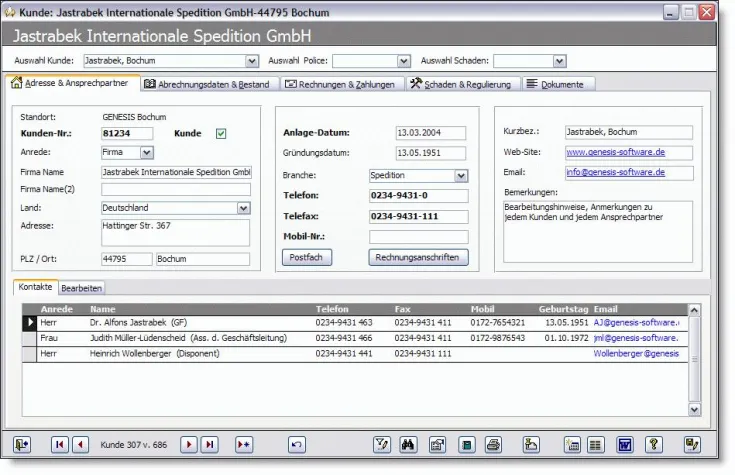Go to the next customer record
Screen dimensions: 735x475
[x=189, y=444]
